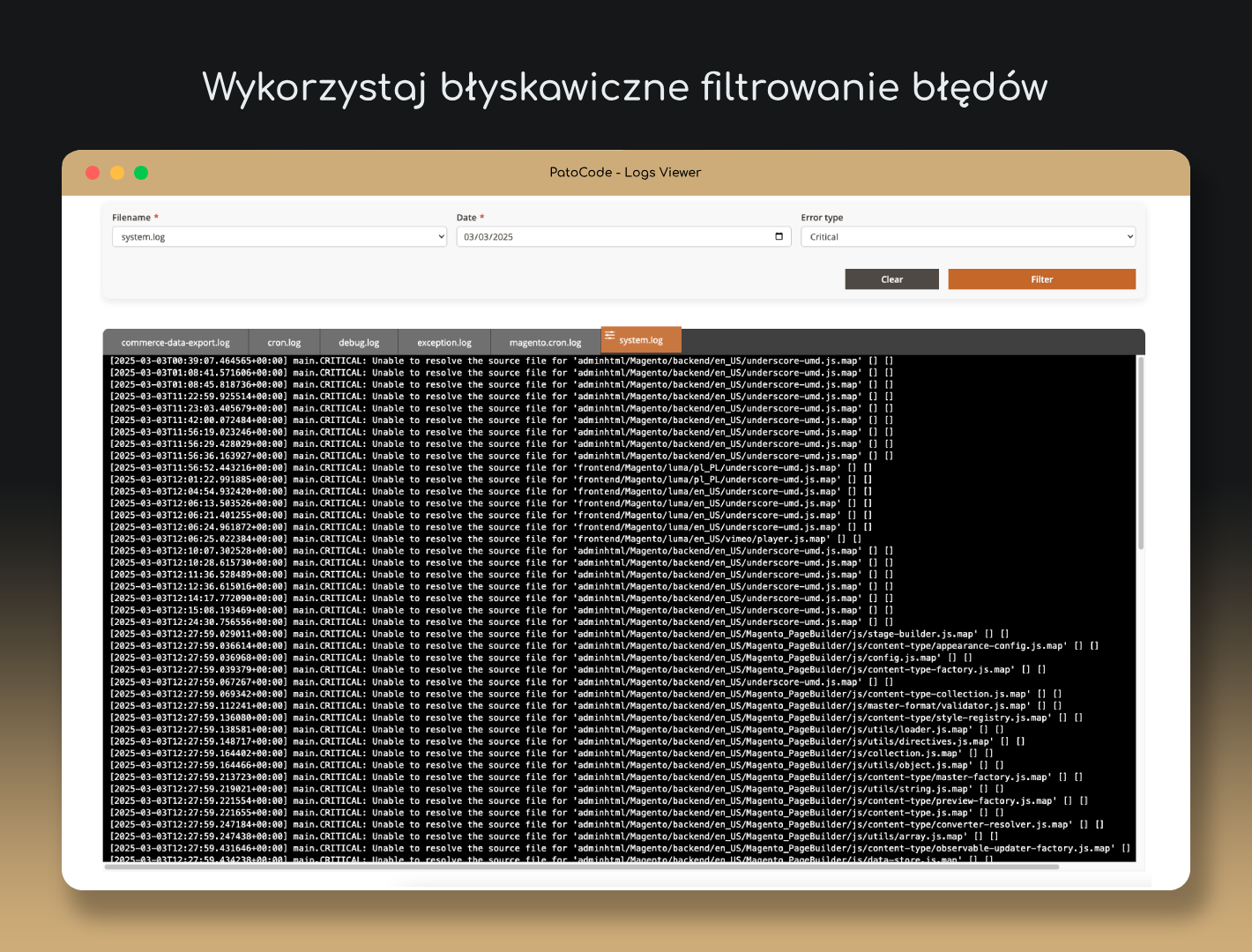Switch to the debug.log tab
Image resolution: width=1252 pixels, height=952 pixels.
pos(358,341)
